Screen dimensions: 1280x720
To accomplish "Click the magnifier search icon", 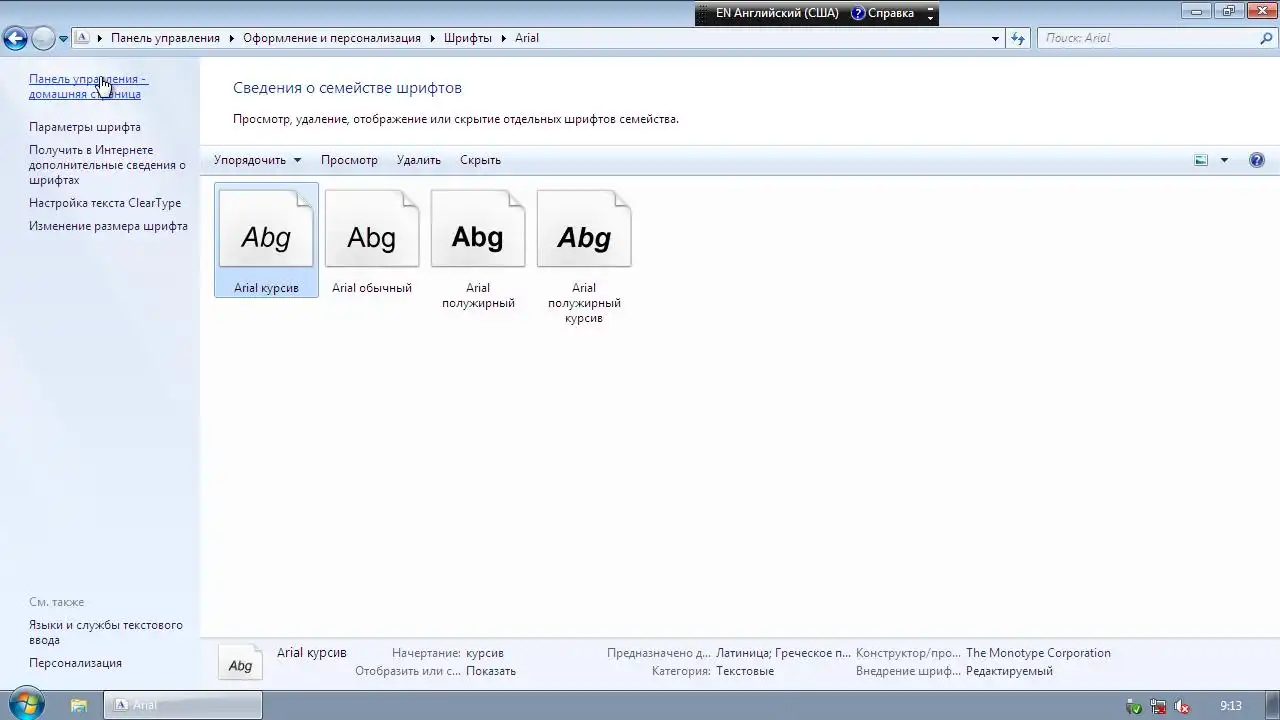I will pos(1266,38).
